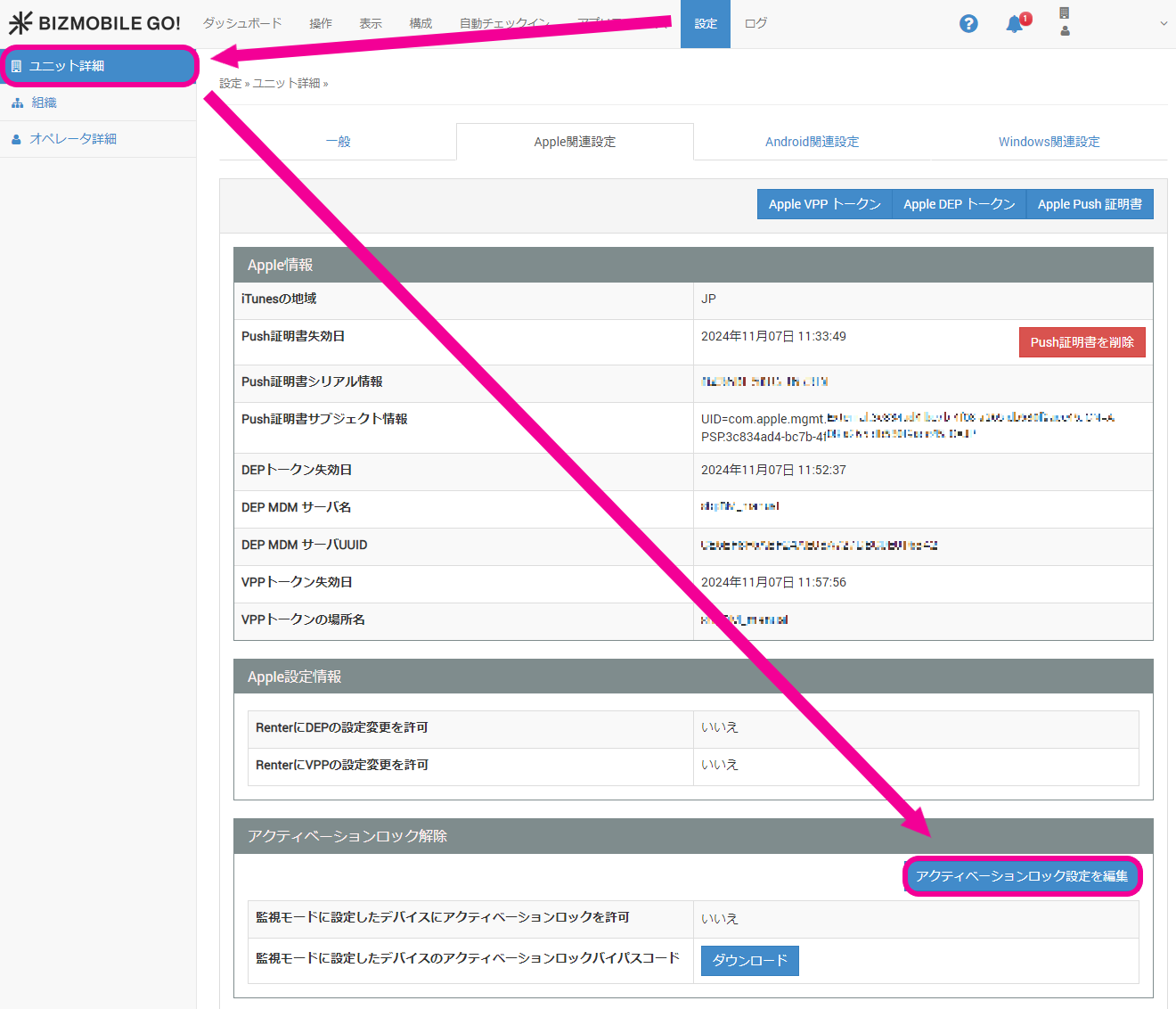Click the user person icon in header

(1064, 31)
